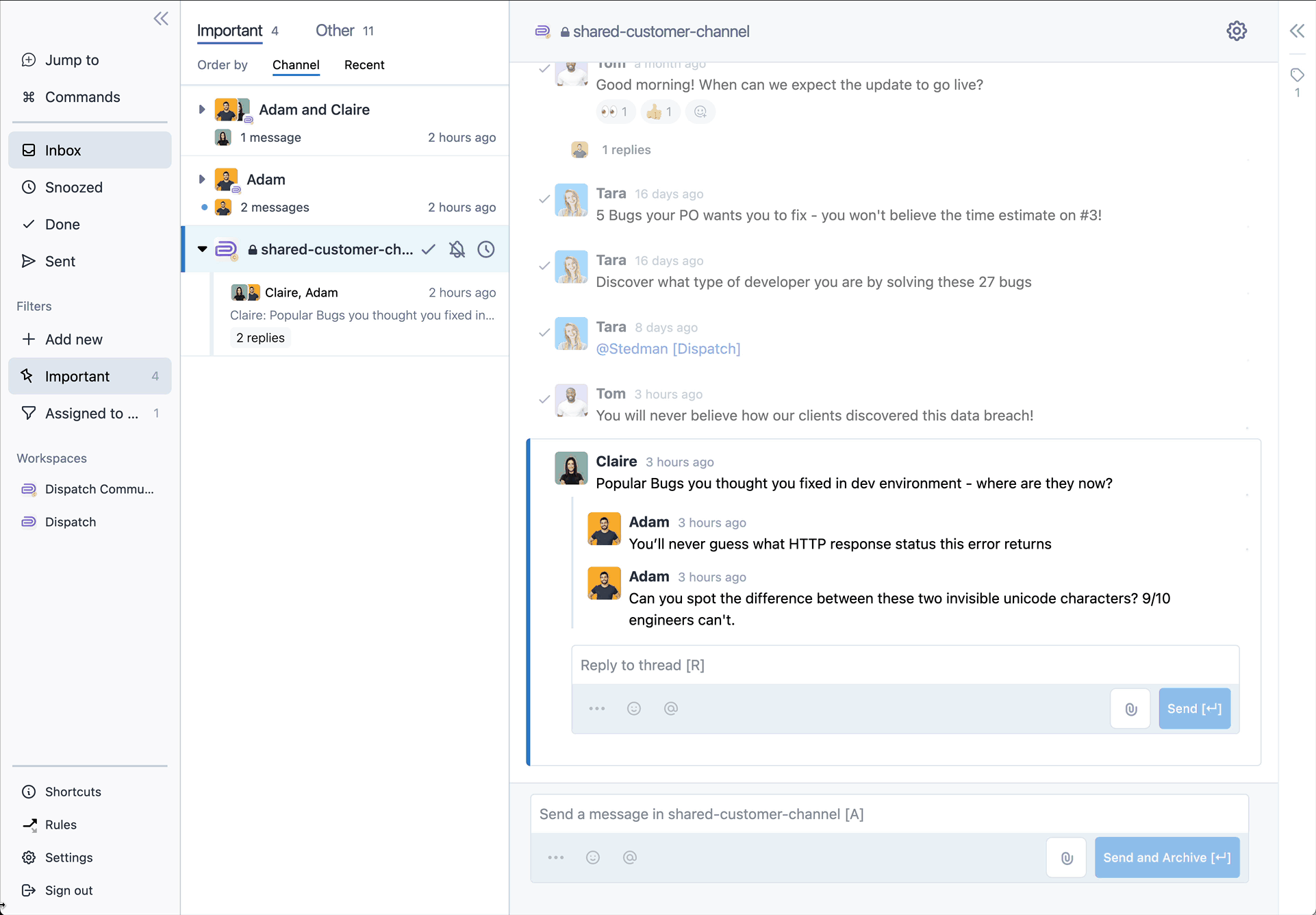Open the Stedman Dispatch mention link
The image size is (1316, 915).
(668, 349)
